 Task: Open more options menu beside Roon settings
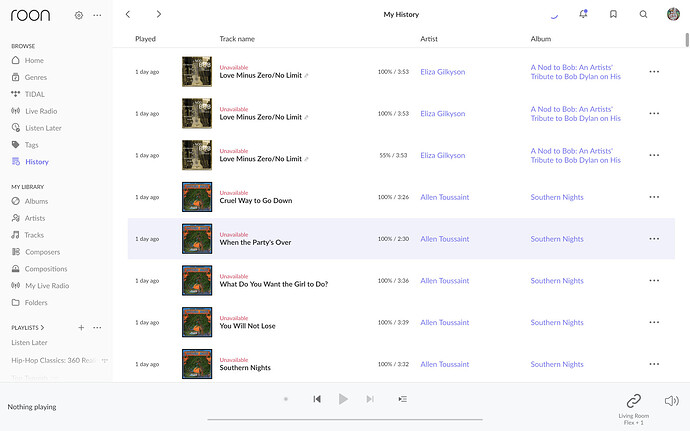pyautogui.click(x=97, y=15)
